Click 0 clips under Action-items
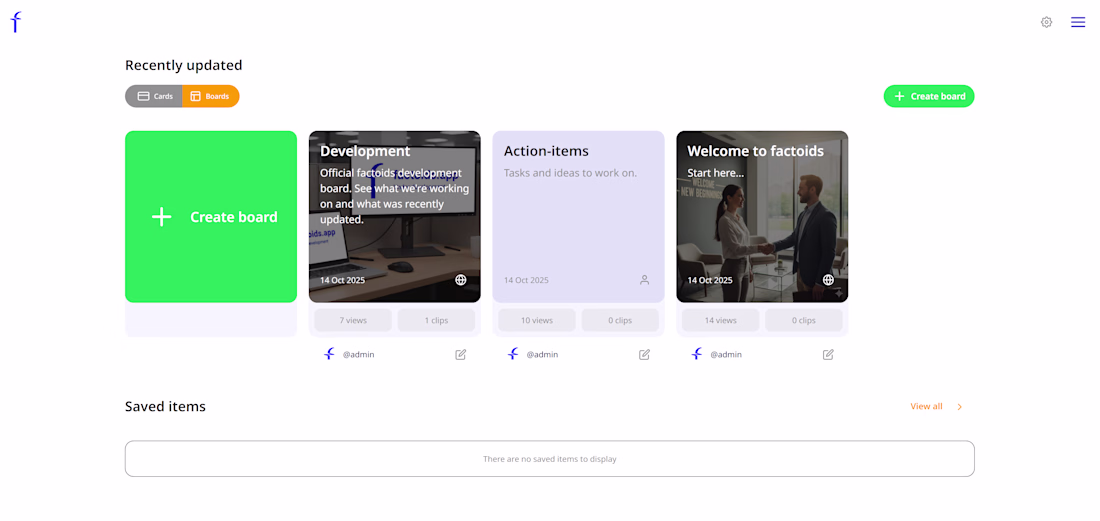 click(620, 320)
